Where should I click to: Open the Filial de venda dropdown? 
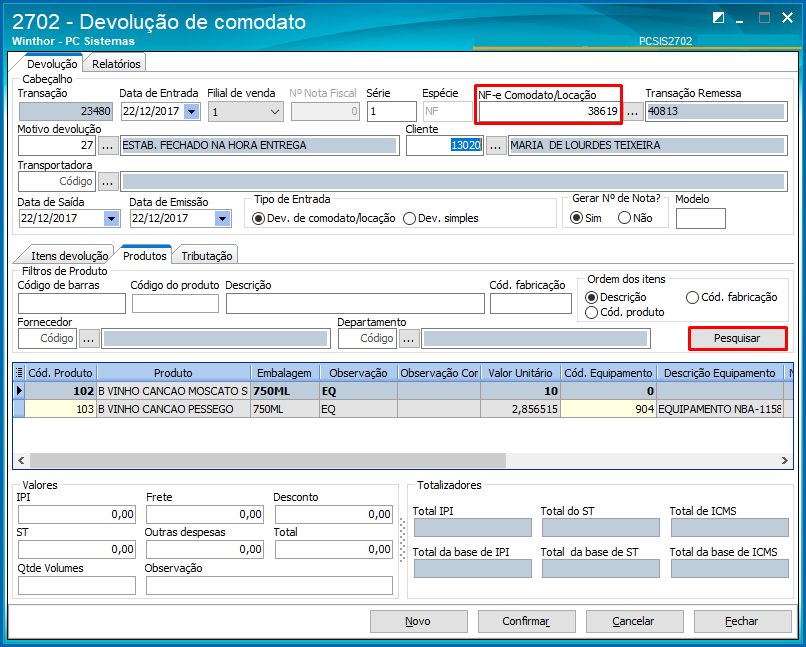(x=275, y=112)
